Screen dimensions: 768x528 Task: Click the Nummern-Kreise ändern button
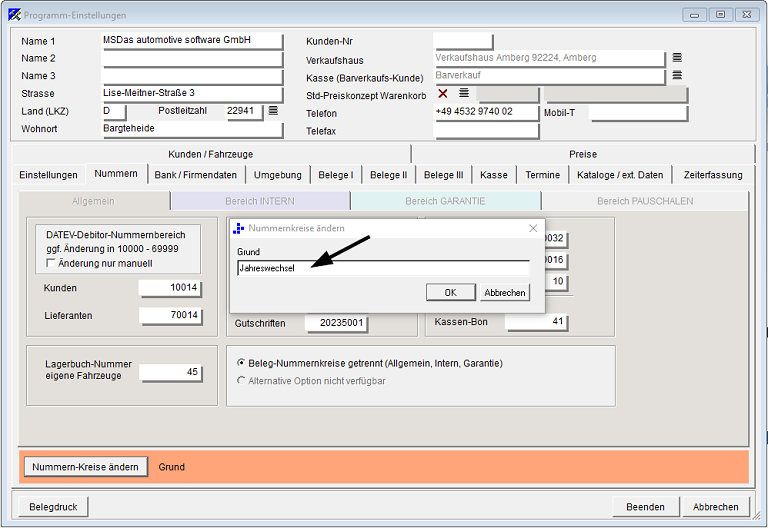[x=86, y=467]
